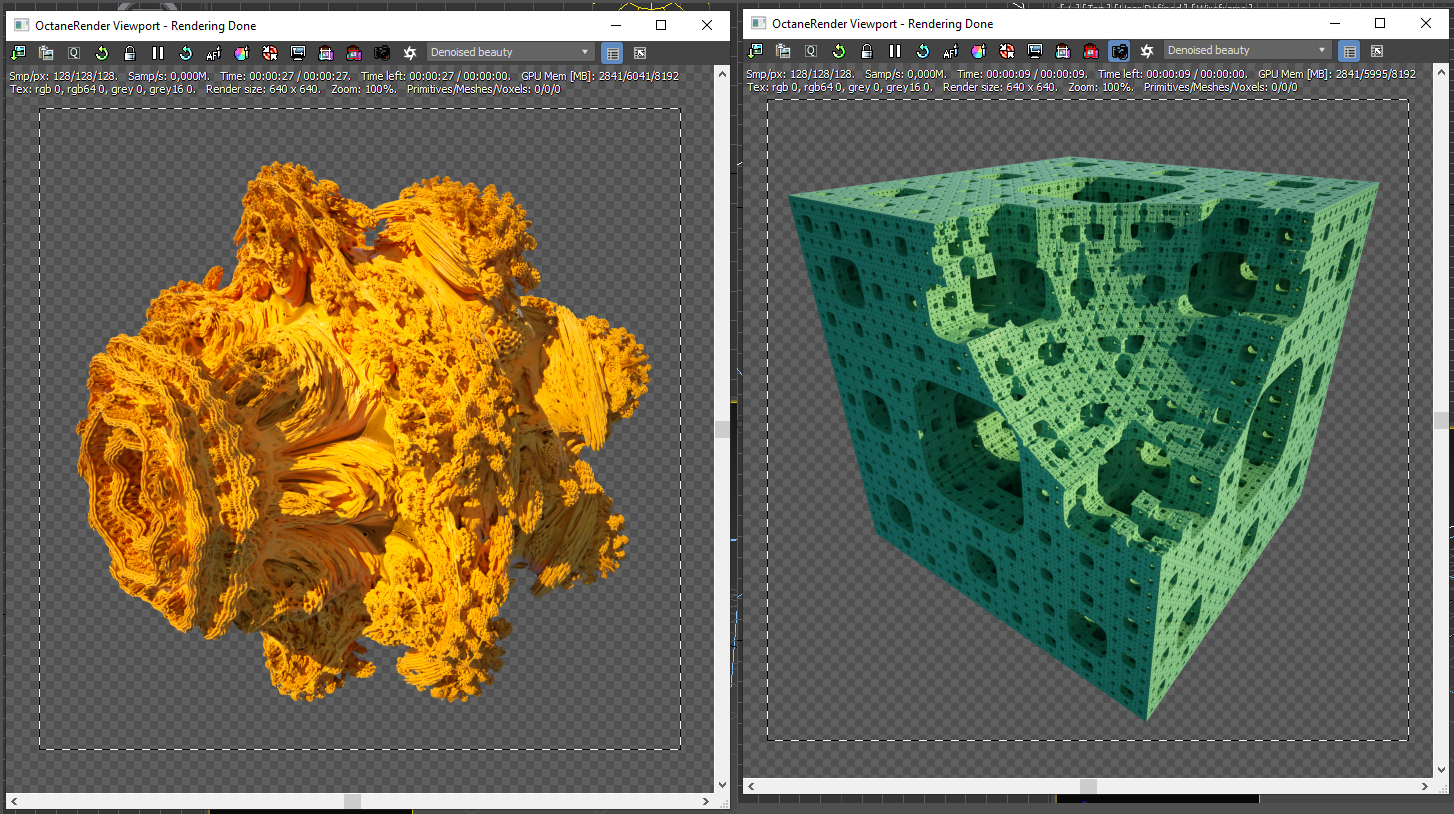This screenshot has height=814, width=1454.
Task: Click the magenta film region icon in orange fractal viewport
Action: pos(326,52)
